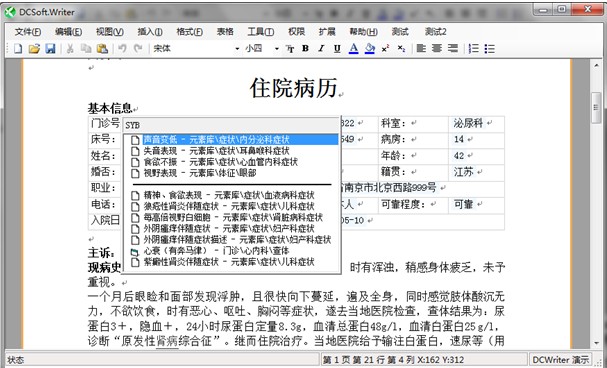Viewport: 607px width, 368px height.
Task: Apply background fill color bucket icon
Action: coord(369,49)
